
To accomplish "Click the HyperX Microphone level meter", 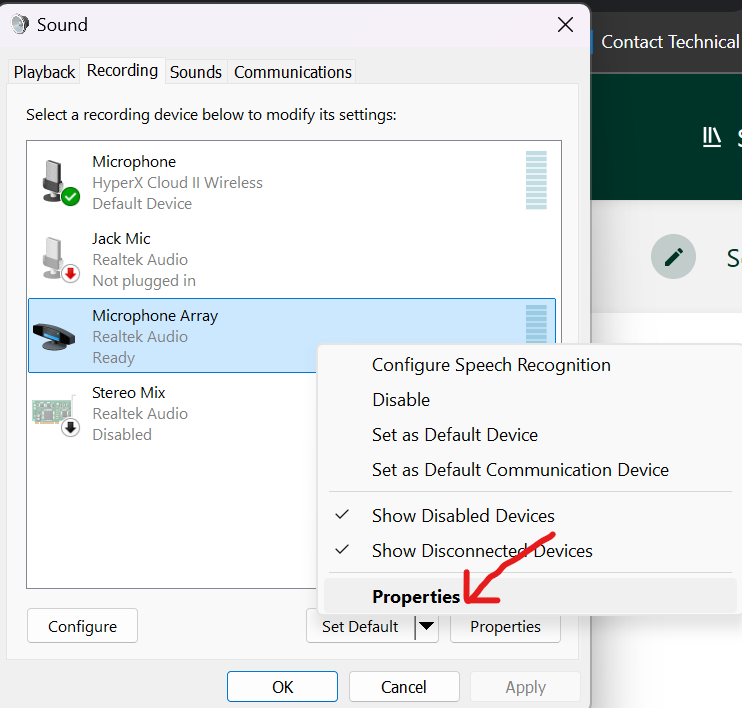I will [x=536, y=180].
